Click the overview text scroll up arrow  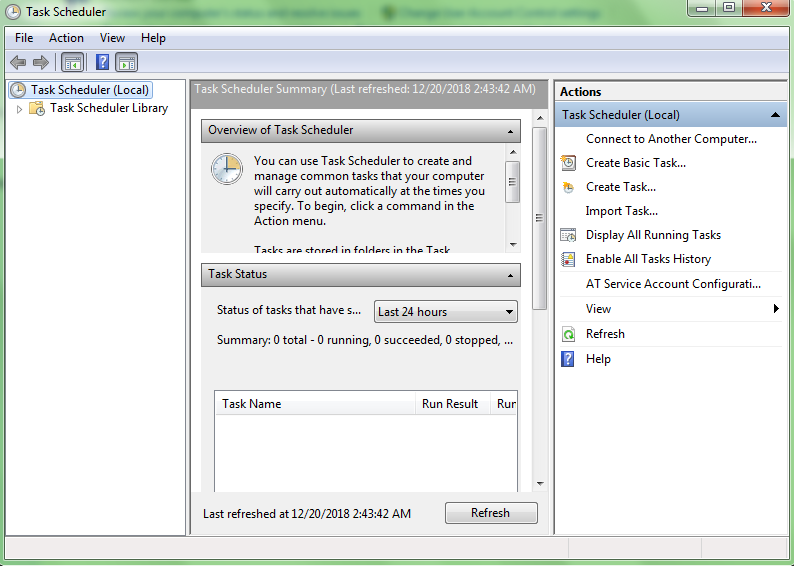[513, 152]
